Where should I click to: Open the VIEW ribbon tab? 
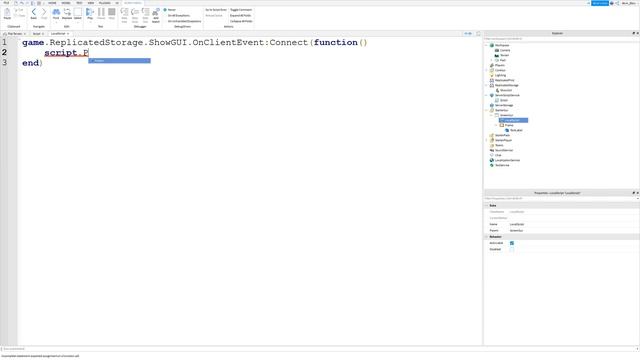click(91, 3)
